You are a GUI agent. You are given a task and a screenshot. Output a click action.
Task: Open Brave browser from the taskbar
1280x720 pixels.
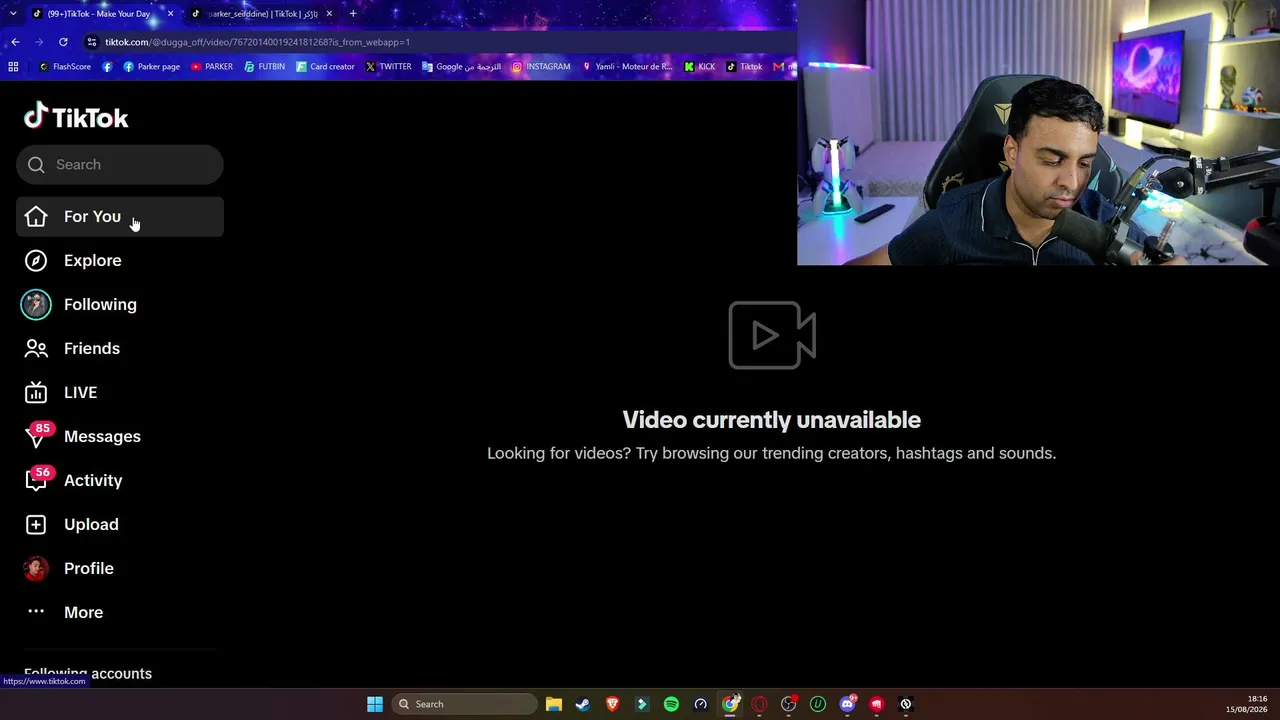tap(613, 704)
